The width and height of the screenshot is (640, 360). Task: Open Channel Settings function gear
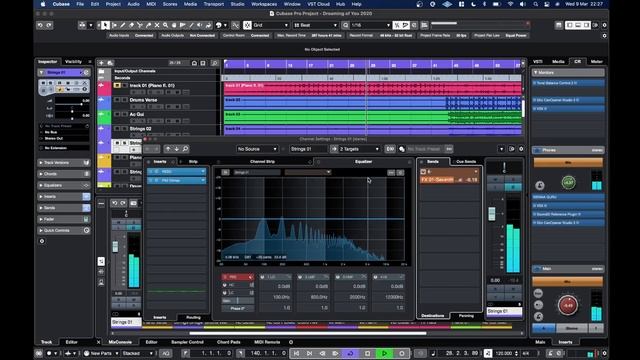(x=521, y=149)
